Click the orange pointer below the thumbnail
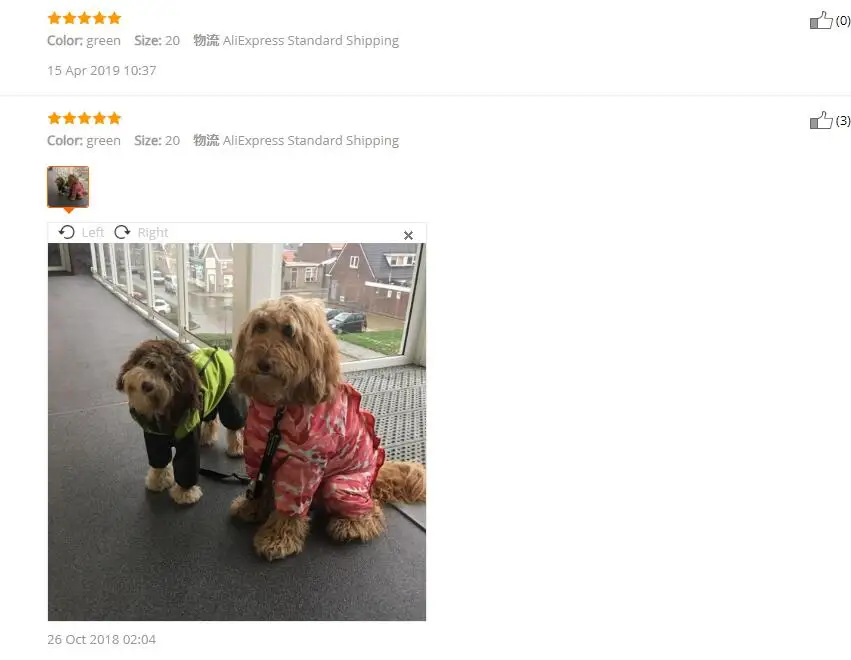Image resolution: width=851 pixels, height=660 pixels. coord(68,210)
